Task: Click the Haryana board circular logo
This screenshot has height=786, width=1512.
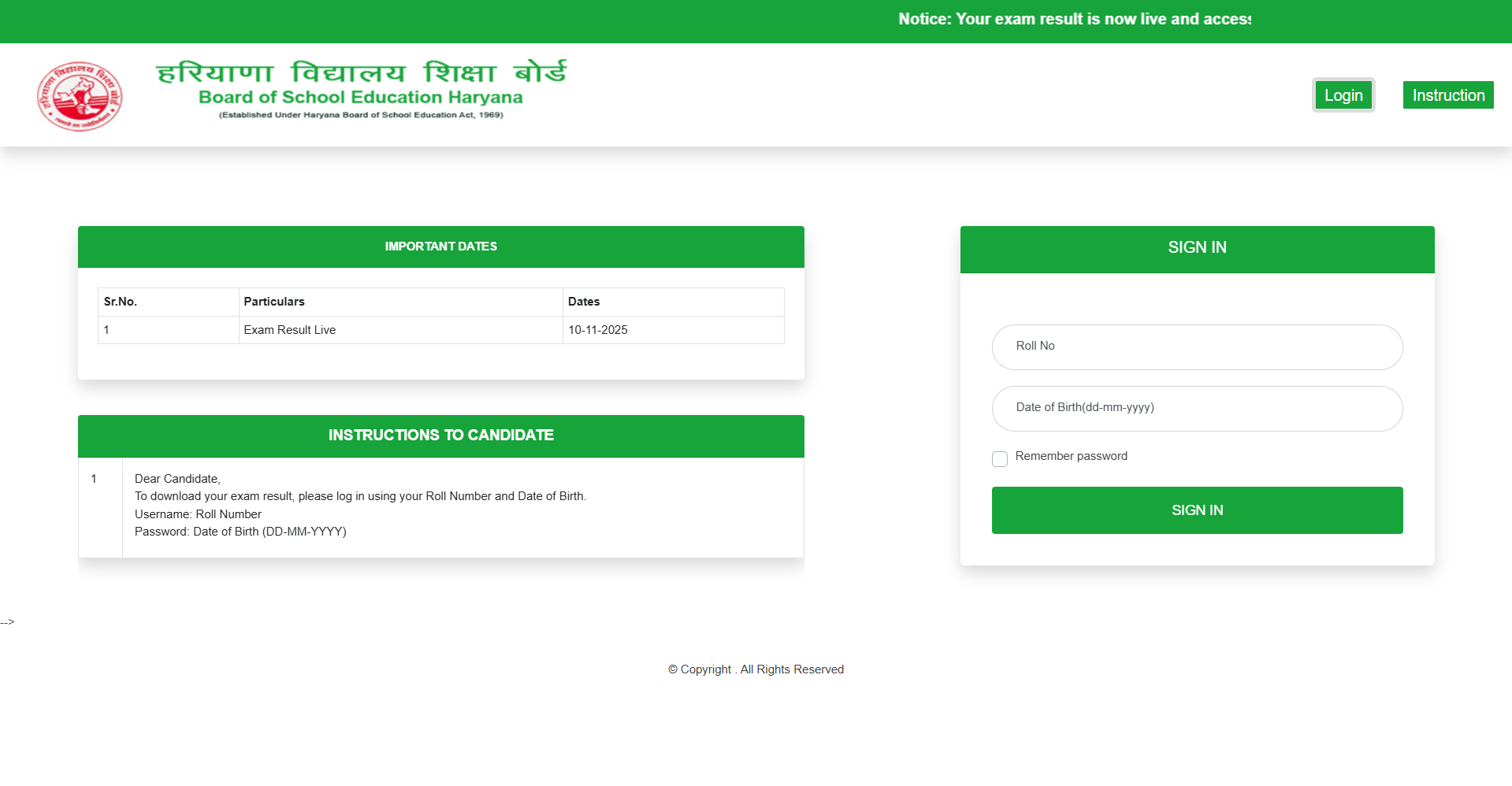Action: click(x=80, y=96)
